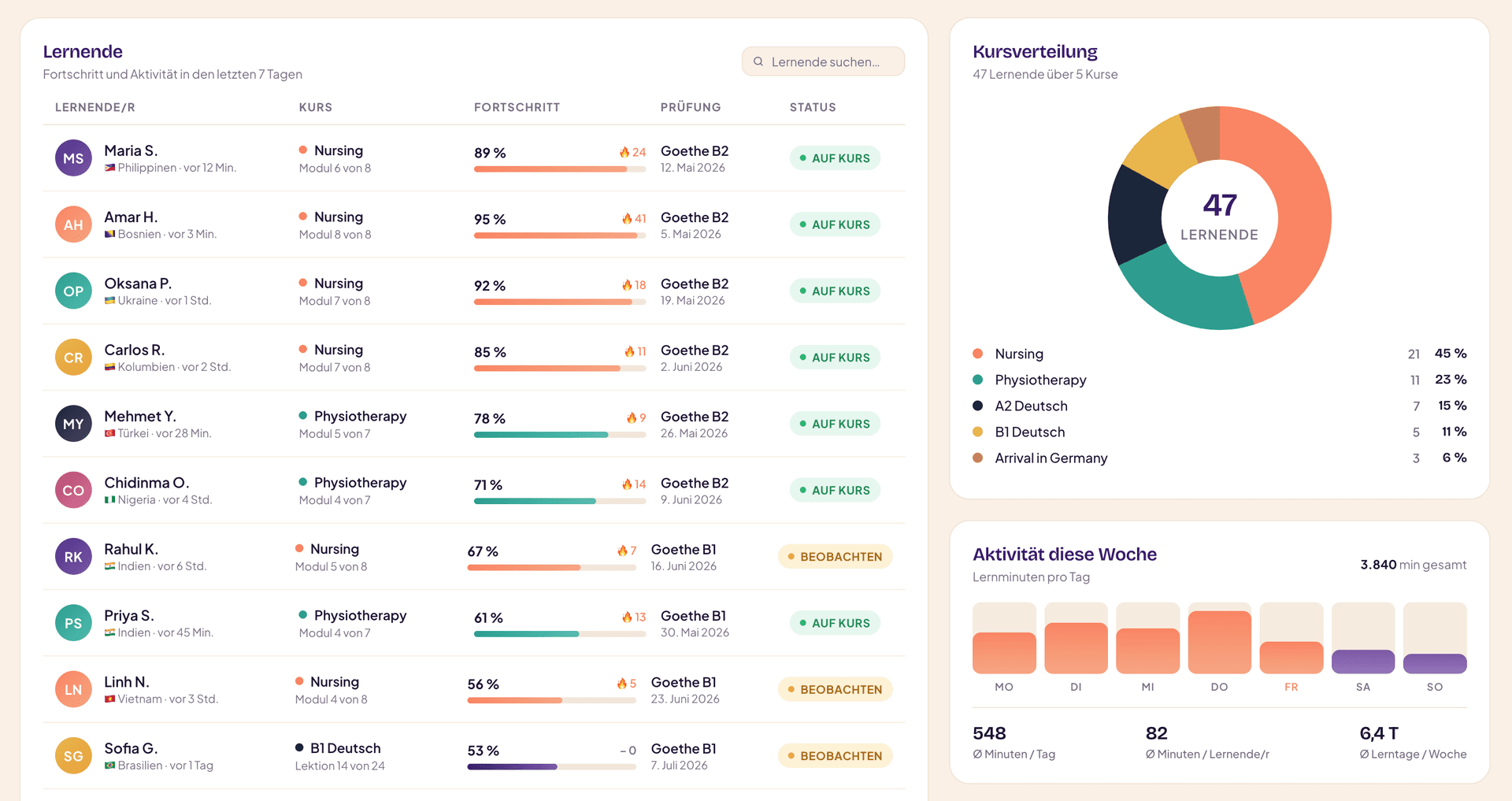The image size is (1512, 801).
Task: Click Oksana P. streak flame icon 18
Action: tap(627, 284)
